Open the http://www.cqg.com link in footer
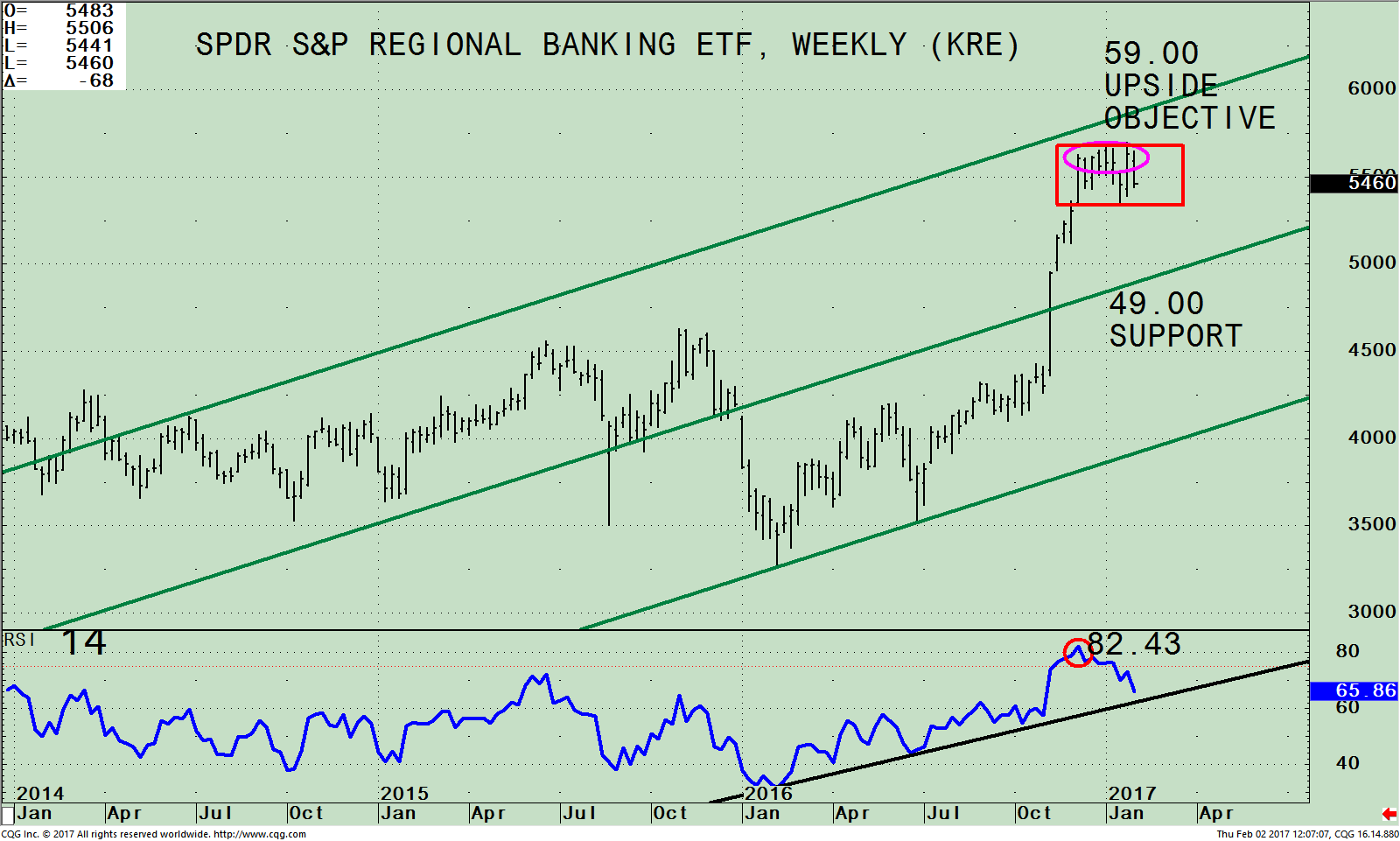This screenshot has height=841, width=1400. (x=260, y=834)
